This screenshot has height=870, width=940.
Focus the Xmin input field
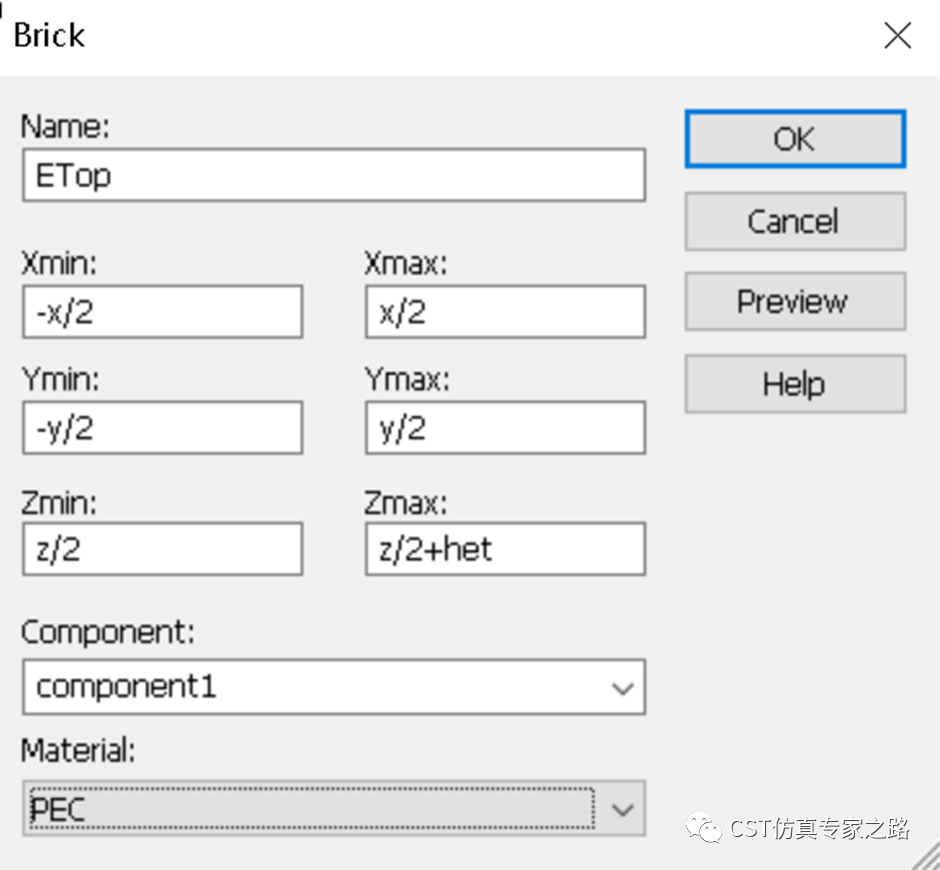point(162,312)
